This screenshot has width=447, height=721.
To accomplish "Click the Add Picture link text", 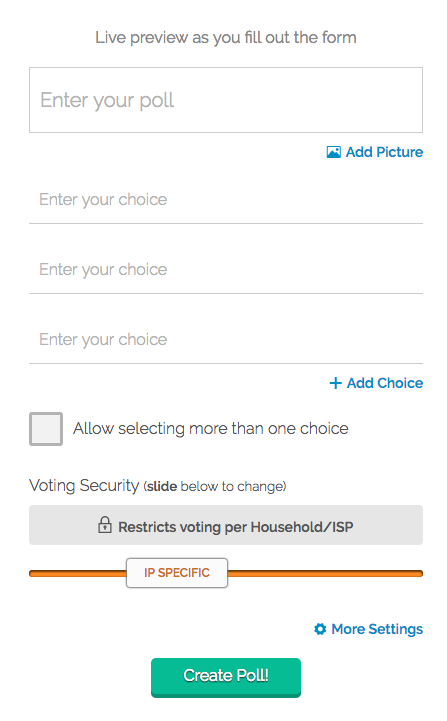I will click(384, 152).
